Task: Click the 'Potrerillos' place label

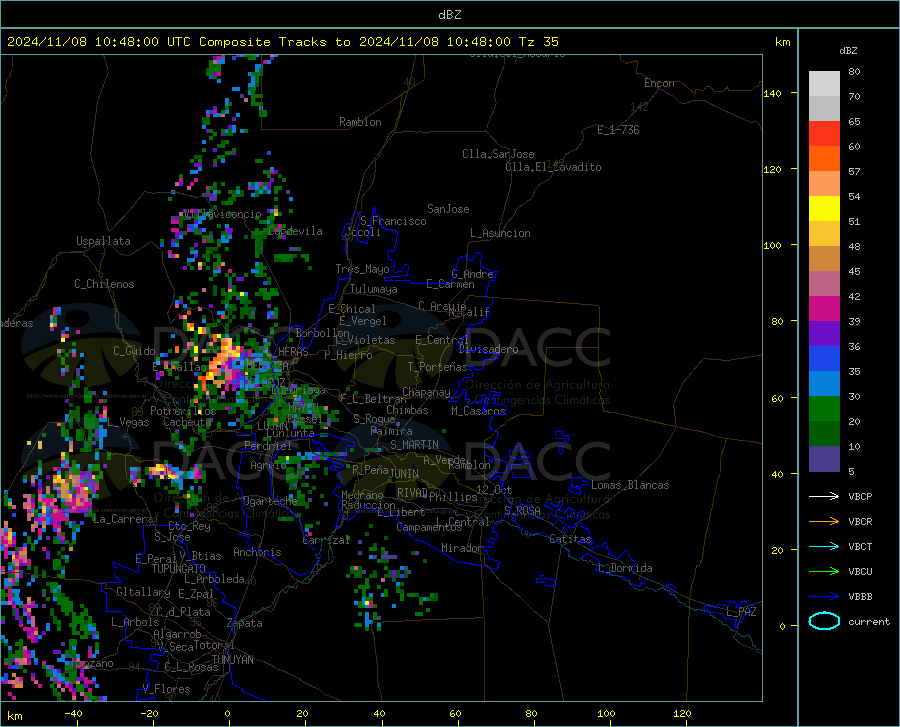Action: point(183,411)
